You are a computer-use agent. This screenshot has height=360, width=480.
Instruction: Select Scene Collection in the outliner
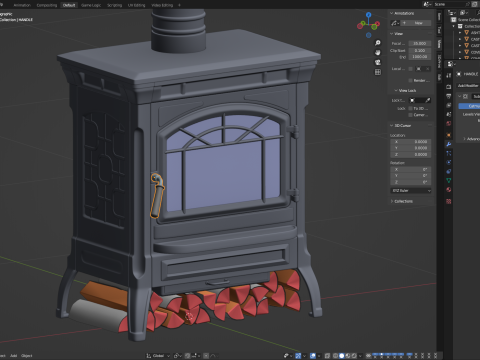468,20
